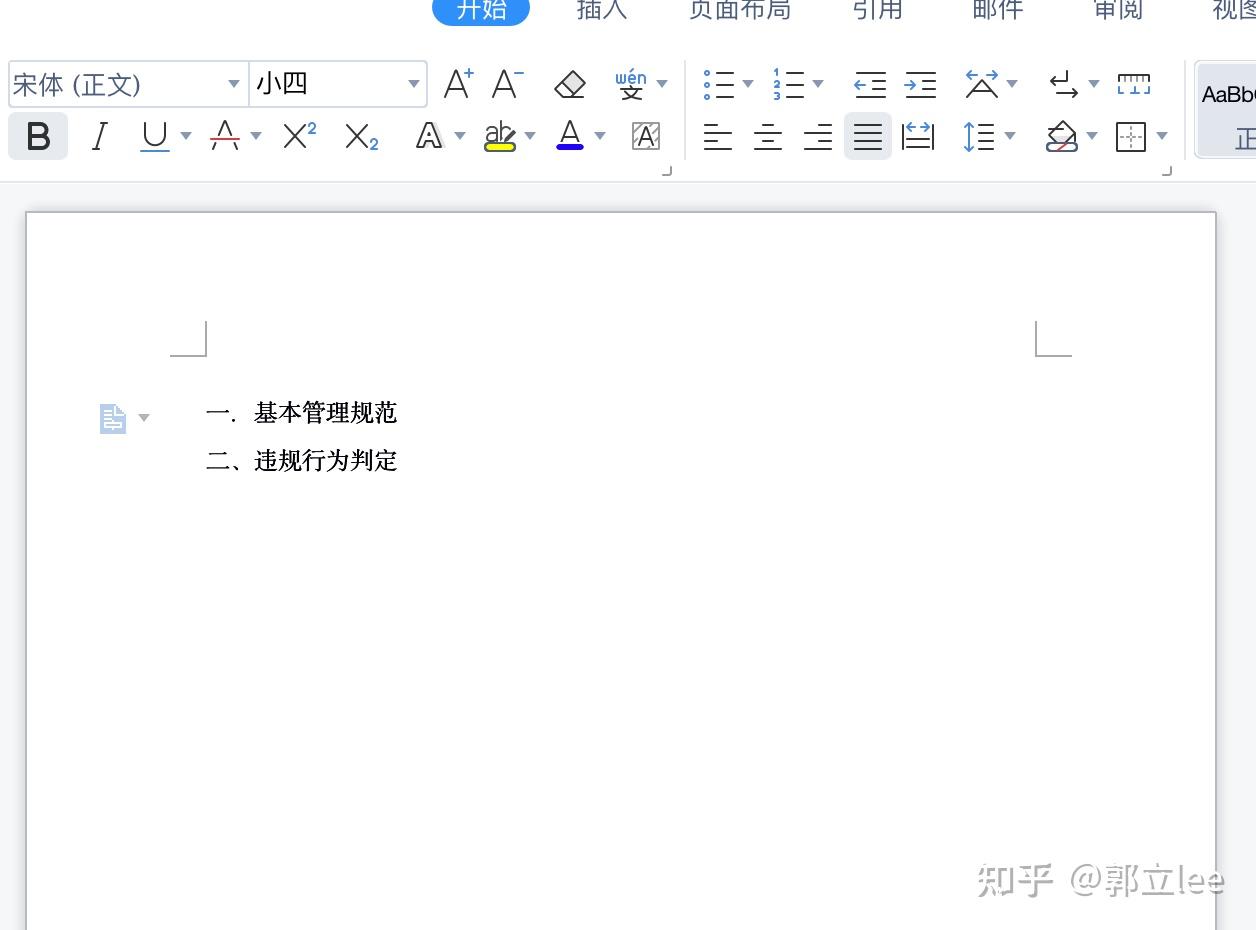The height and width of the screenshot is (930, 1256).
Task: Switch to the 审阅 tab
Action: point(1118,10)
